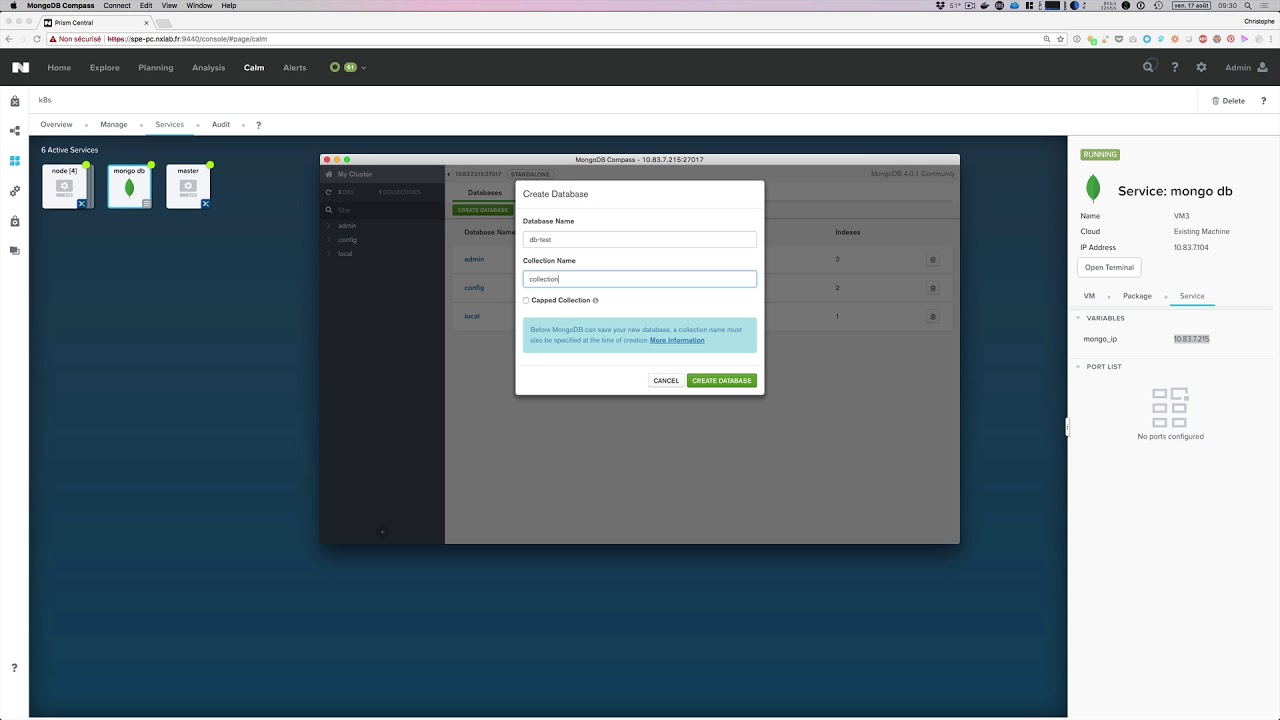Select the Databases tab in Compass
Screen dimensions: 1280x720
[485, 192]
